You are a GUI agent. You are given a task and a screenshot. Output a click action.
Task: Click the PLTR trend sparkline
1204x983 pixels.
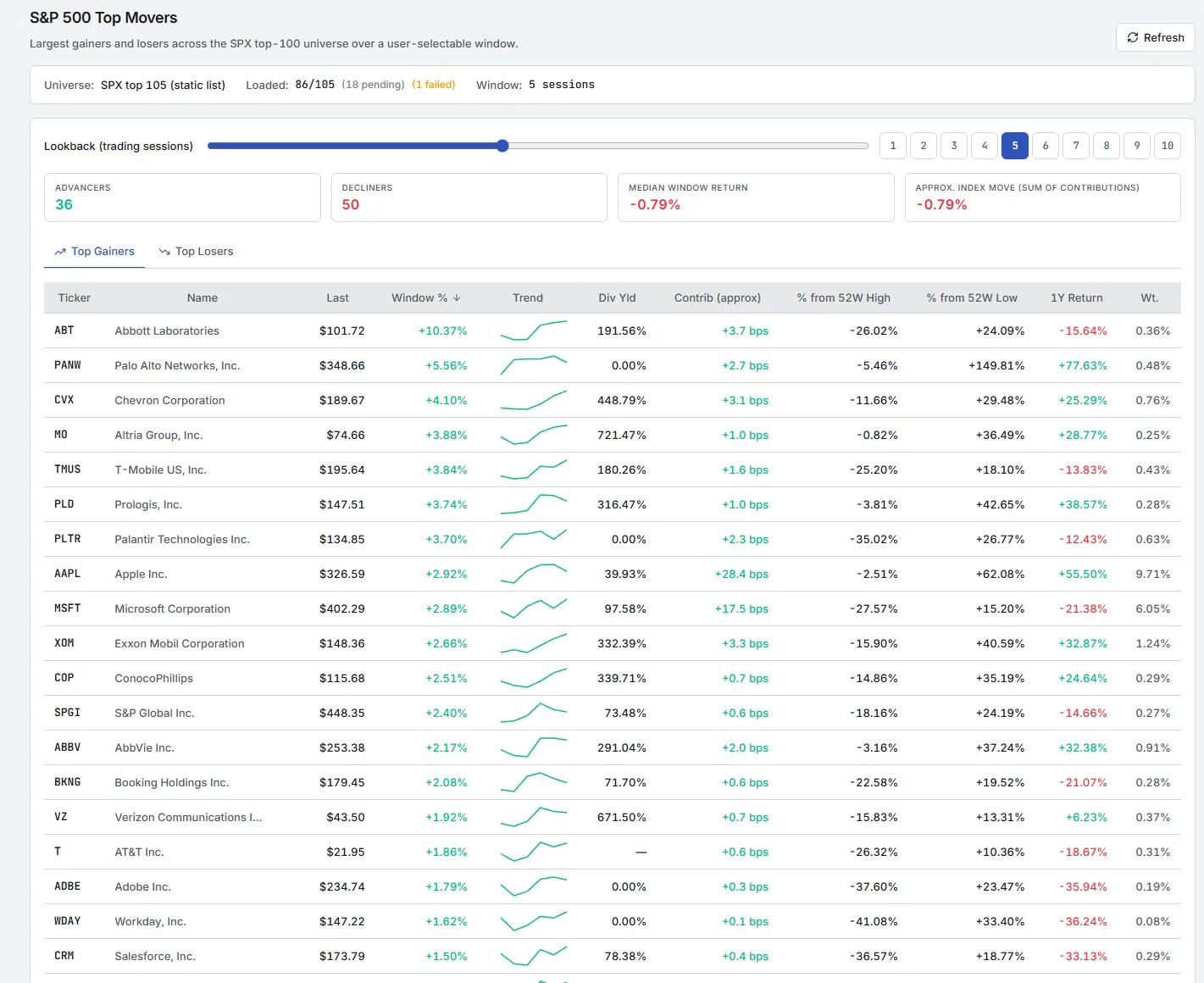pos(534,539)
